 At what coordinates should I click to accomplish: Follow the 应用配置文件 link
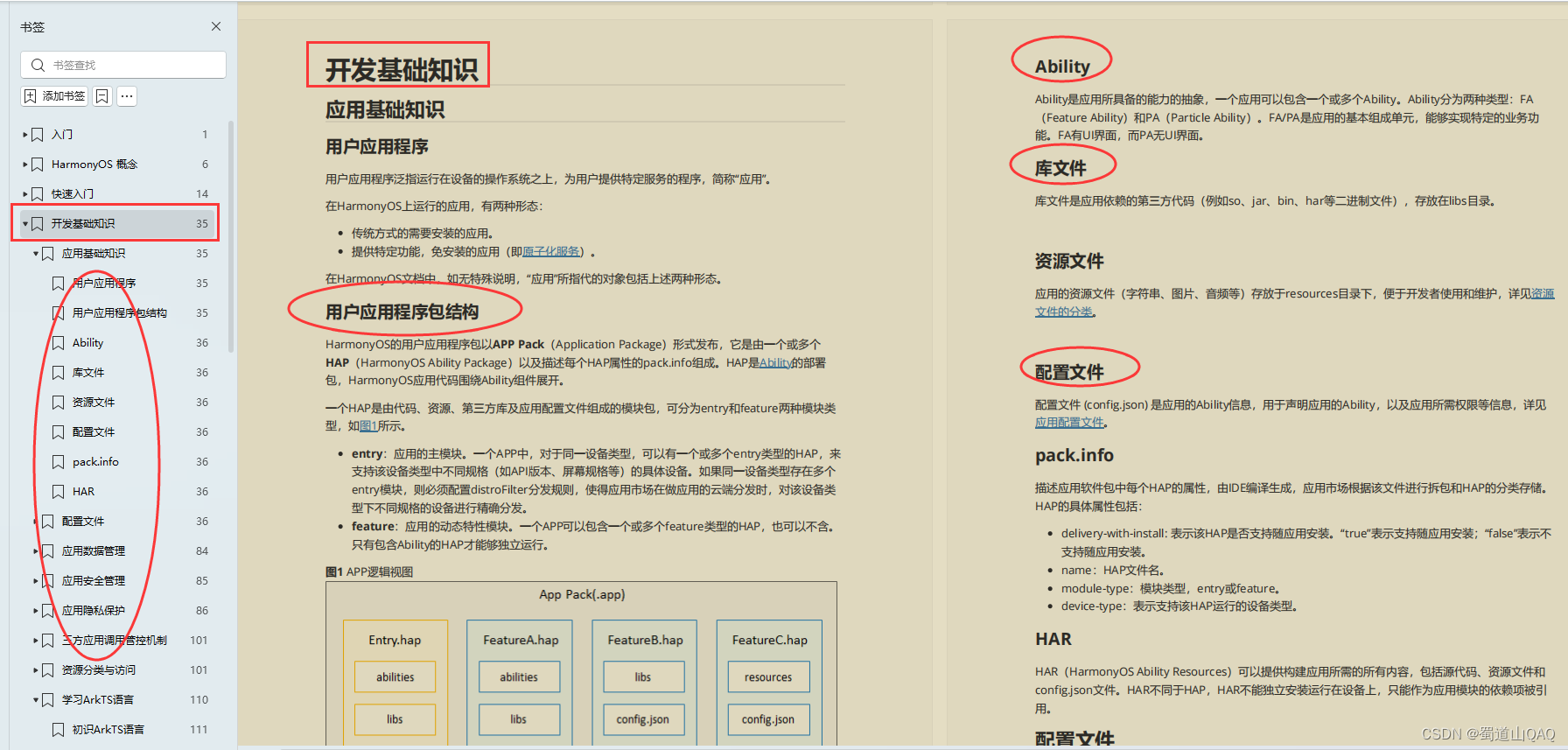pos(1069,423)
